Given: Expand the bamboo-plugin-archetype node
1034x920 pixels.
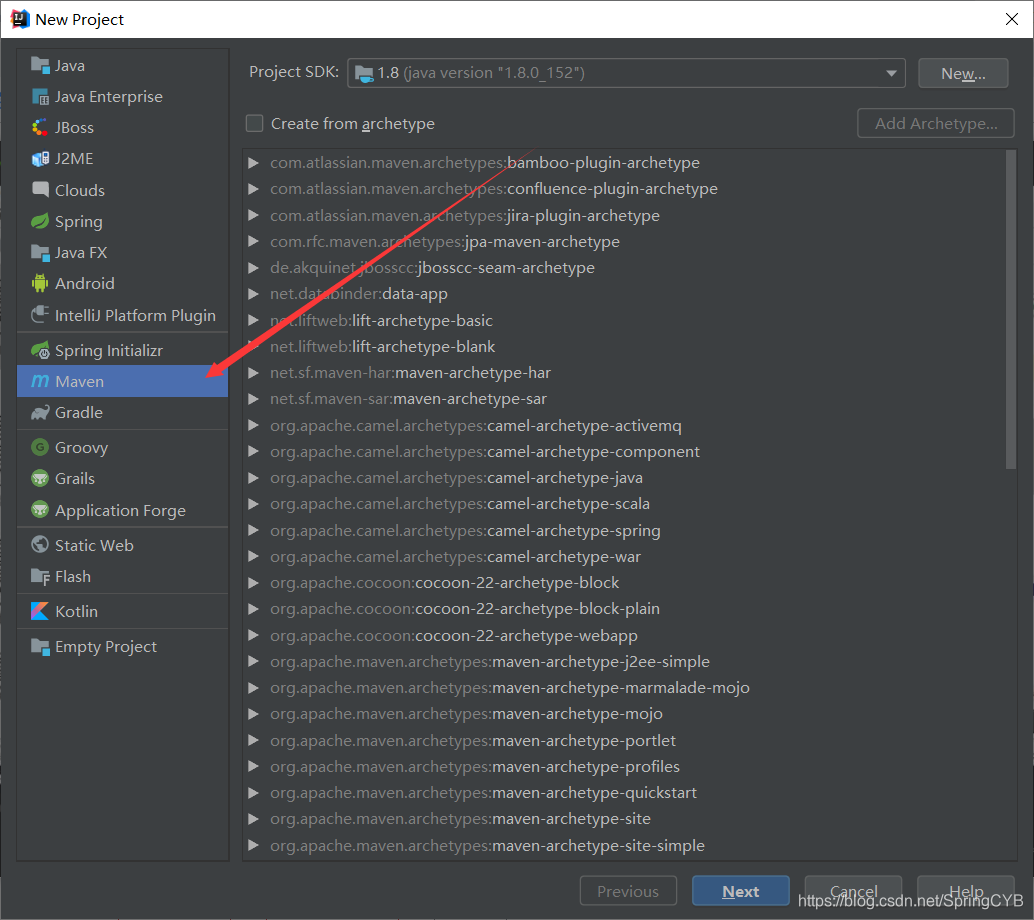Looking at the screenshot, I should 253,163.
